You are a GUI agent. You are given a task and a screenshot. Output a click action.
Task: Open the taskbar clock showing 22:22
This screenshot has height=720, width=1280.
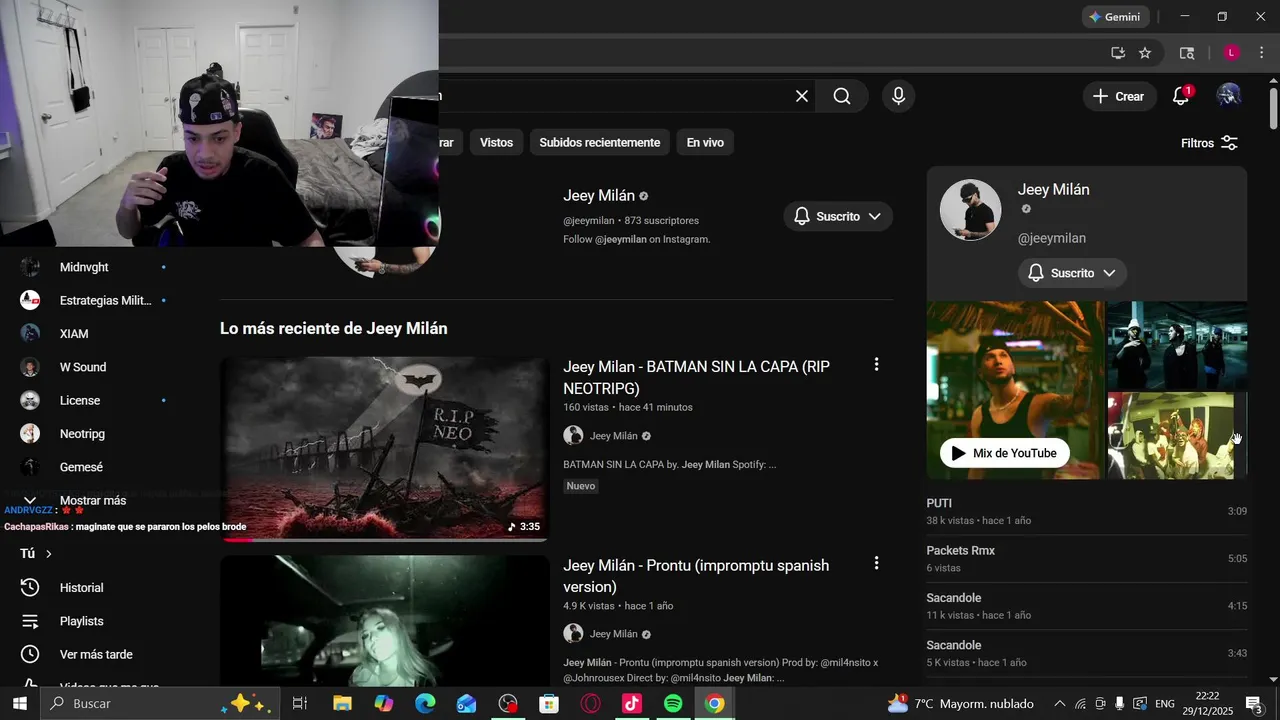(x=1207, y=704)
